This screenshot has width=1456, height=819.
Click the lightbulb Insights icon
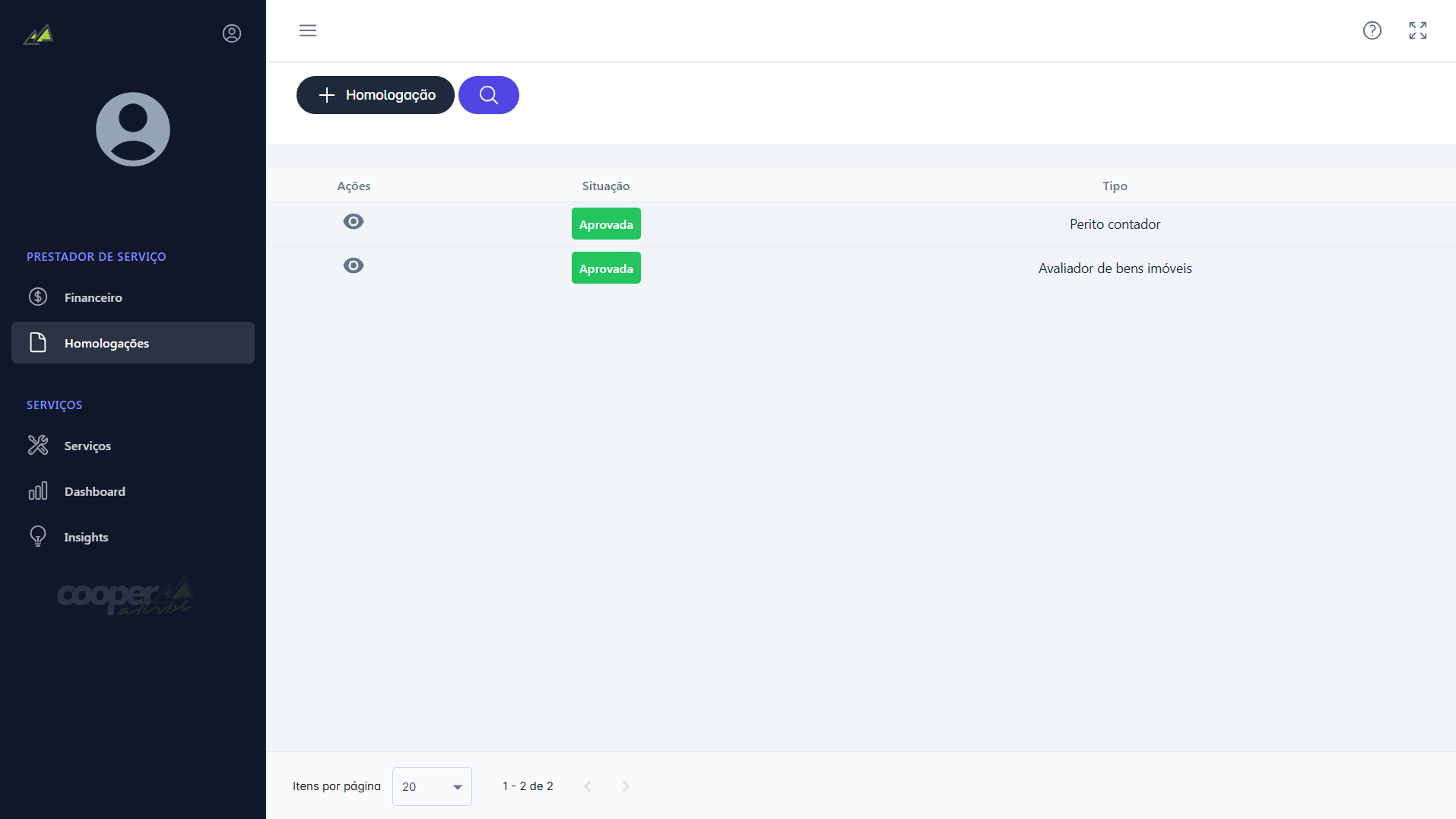tap(38, 536)
